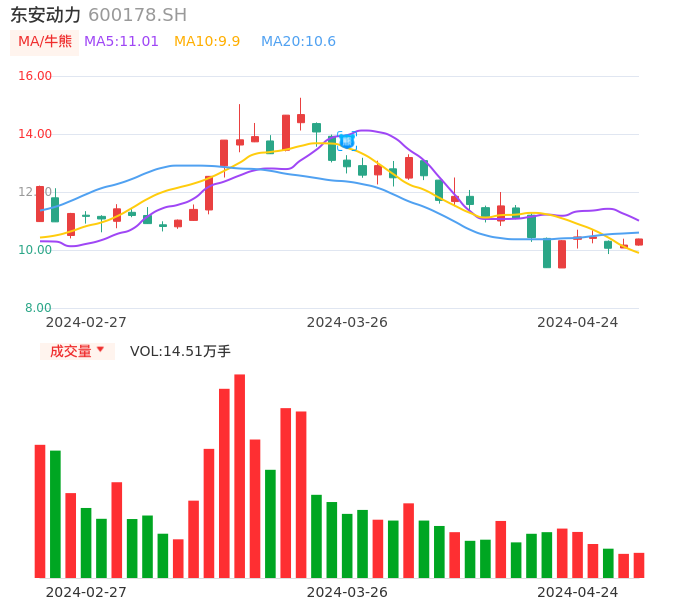Click the first red volume bar on the left

coord(40,511)
